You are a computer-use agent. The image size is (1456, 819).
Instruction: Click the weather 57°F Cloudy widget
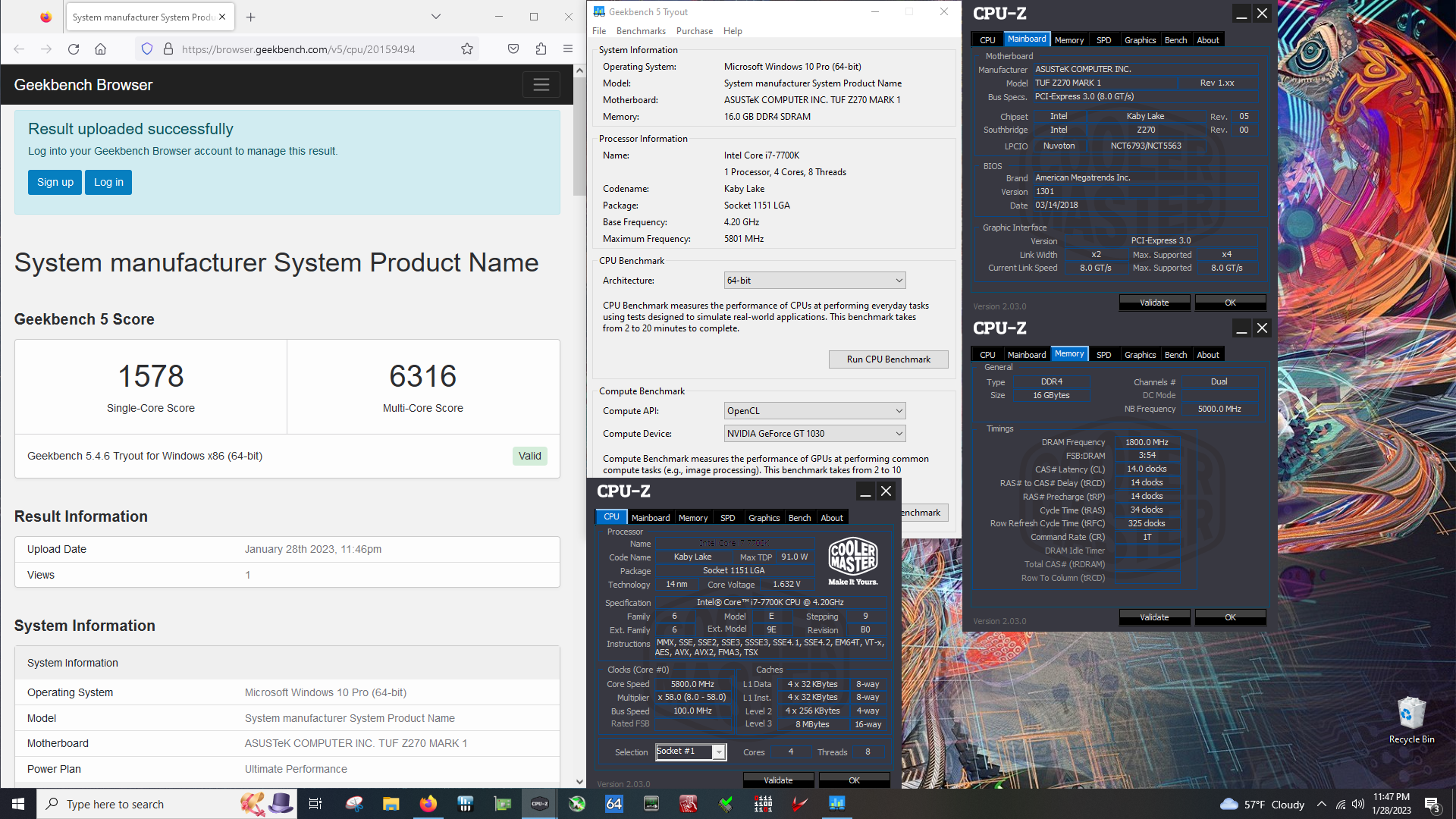tap(1263, 804)
